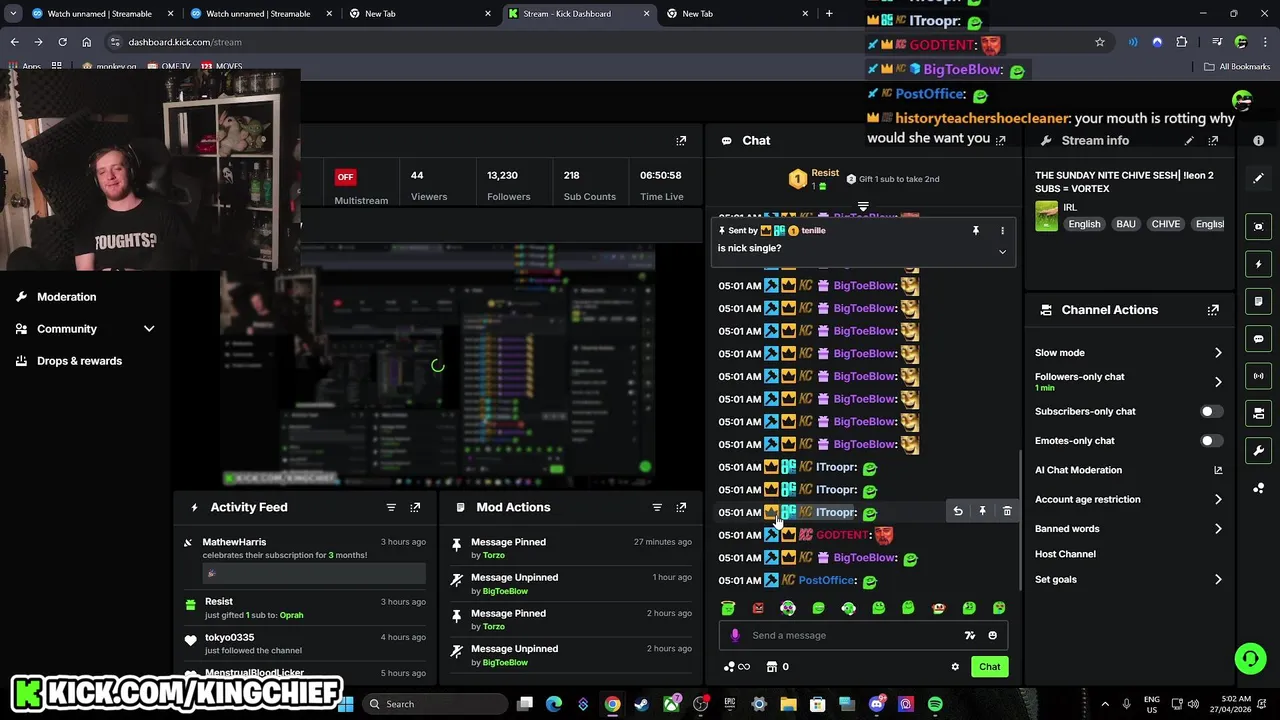The height and width of the screenshot is (720, 1280).
Task: Click the clip capture icon in sidebar
Action: 1259,227
